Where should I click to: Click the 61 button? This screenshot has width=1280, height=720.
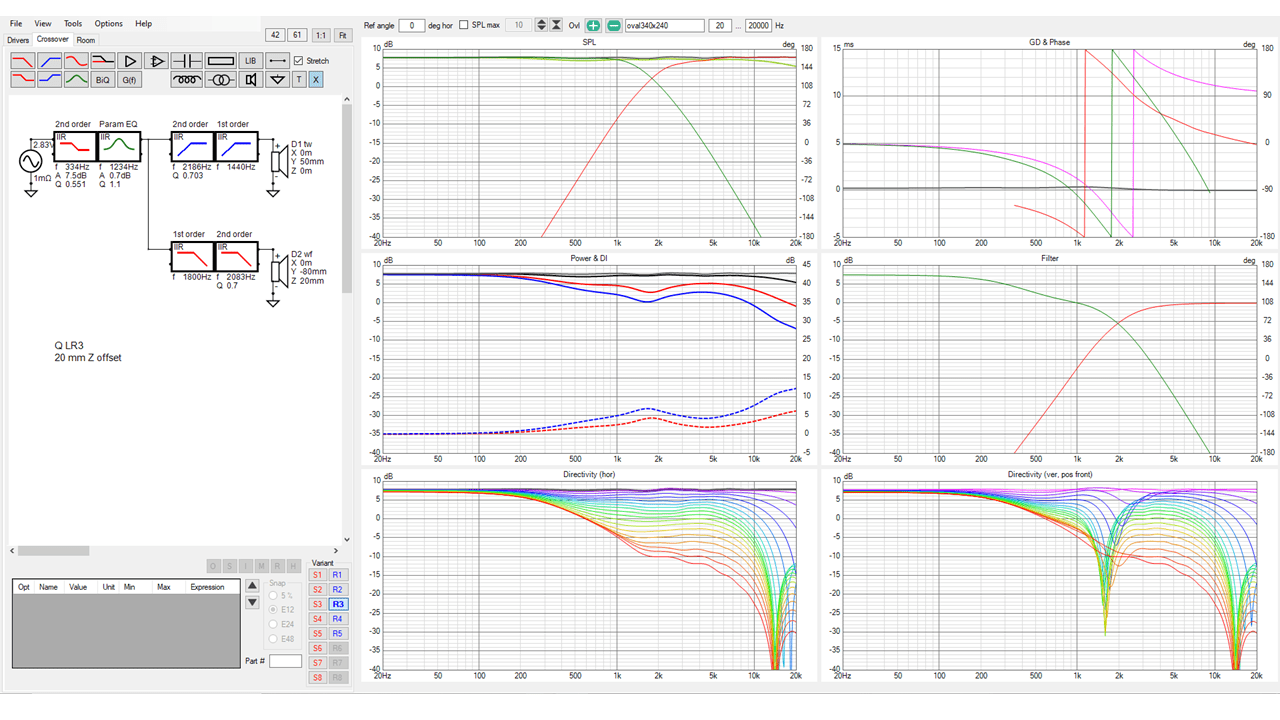tap(298, 35)
